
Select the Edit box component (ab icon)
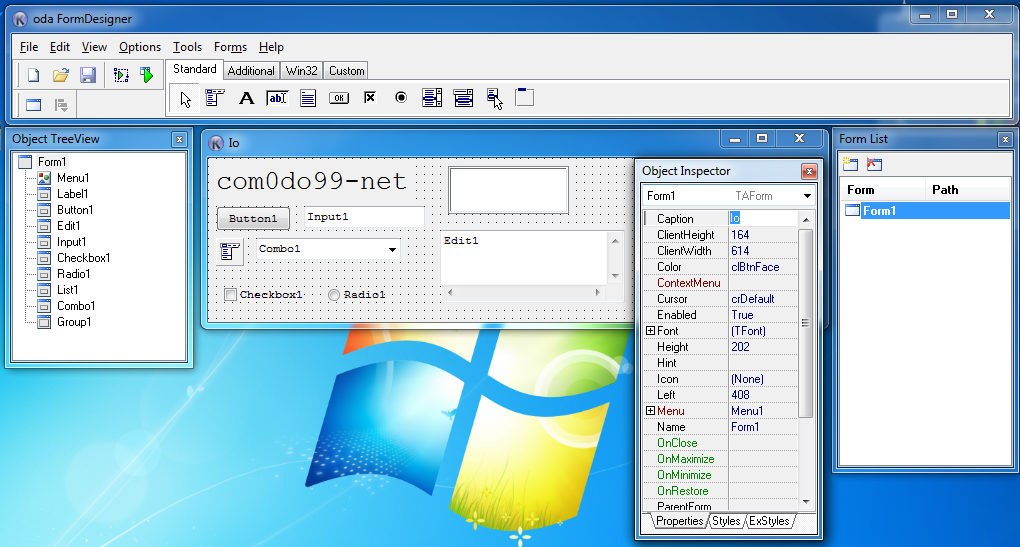coord(276,98)
